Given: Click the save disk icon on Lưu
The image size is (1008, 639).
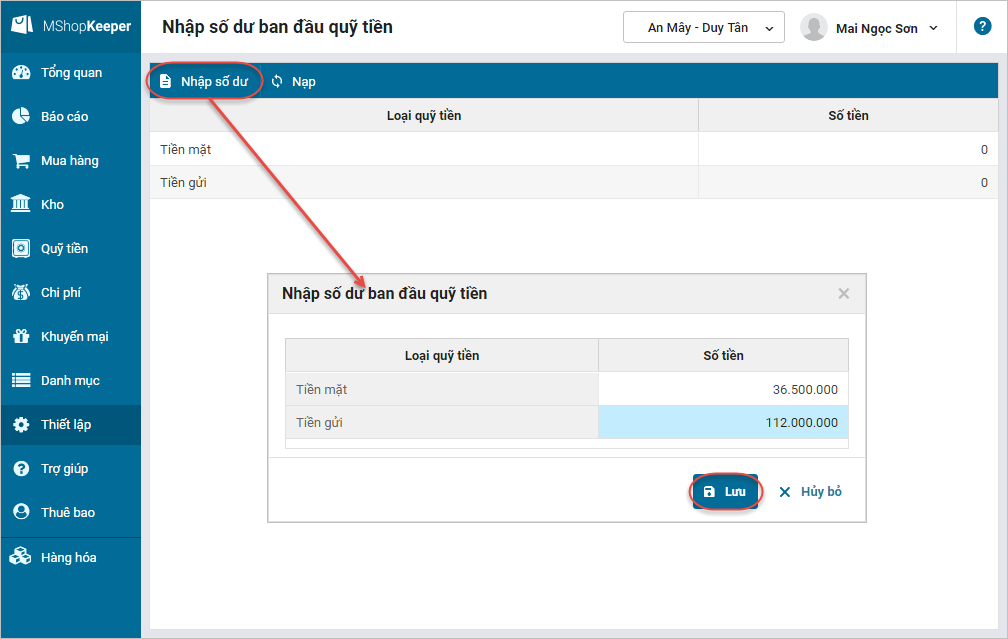Looking at the screenshot, I should point(709,492).
